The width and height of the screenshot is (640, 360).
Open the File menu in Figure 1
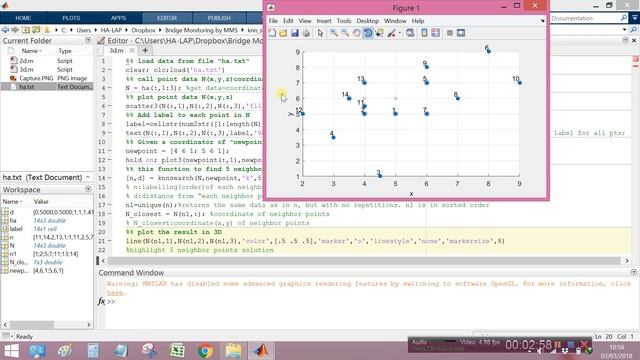coord(273,21)
